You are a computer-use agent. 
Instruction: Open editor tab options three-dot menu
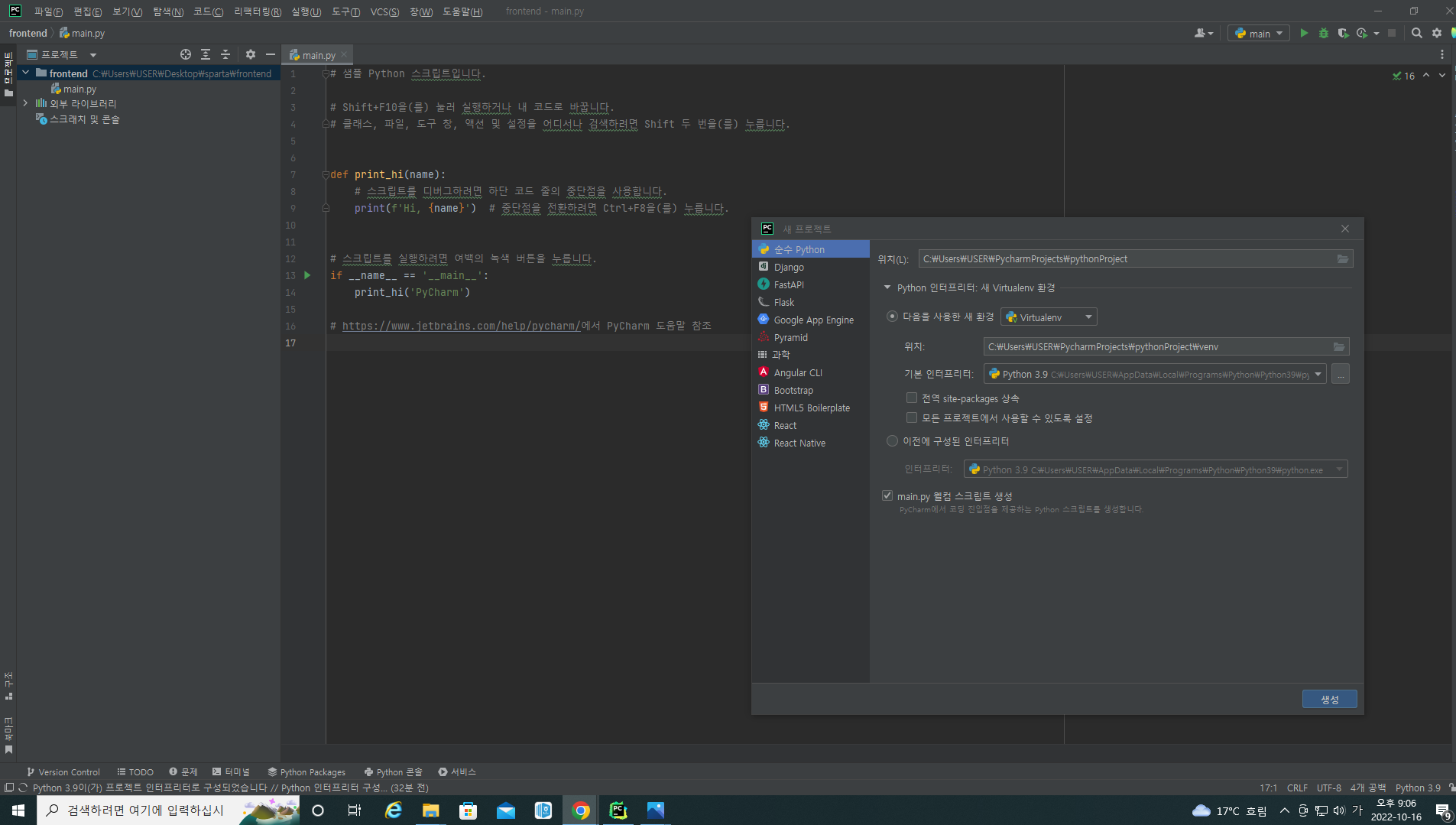click(x=1442, y=54)
